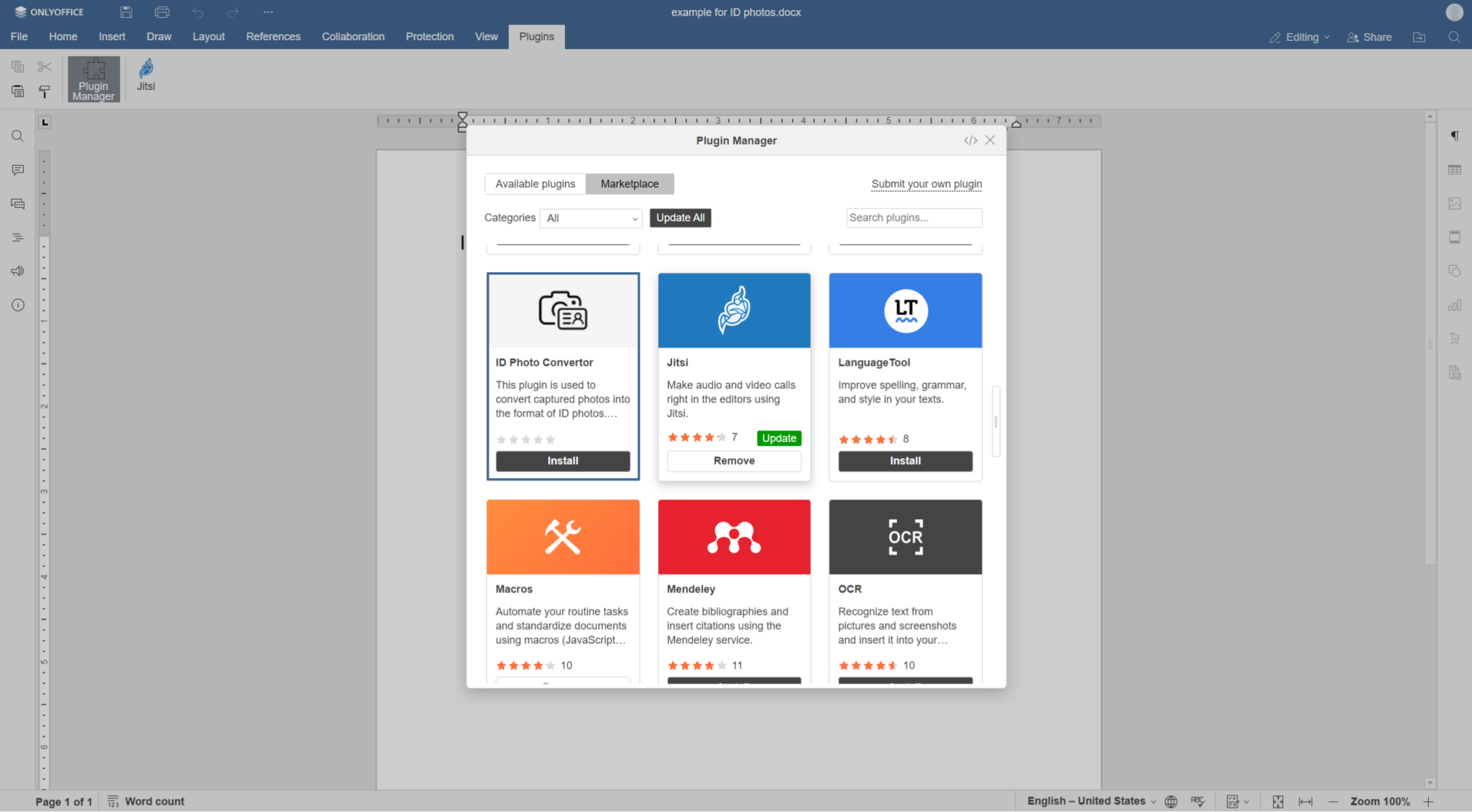Open Image settings in right sidebar
The image size is (1472, 812).
[x=1455, y=203]
